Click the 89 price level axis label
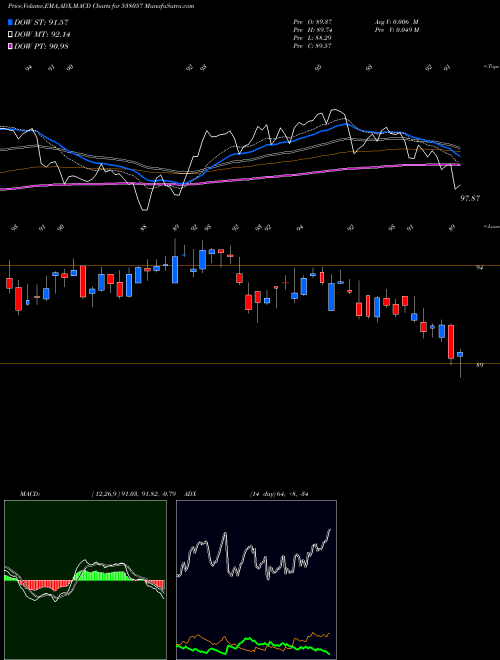Image resolution: width=500 pixels, height=660 pixels. pos(479,365)
